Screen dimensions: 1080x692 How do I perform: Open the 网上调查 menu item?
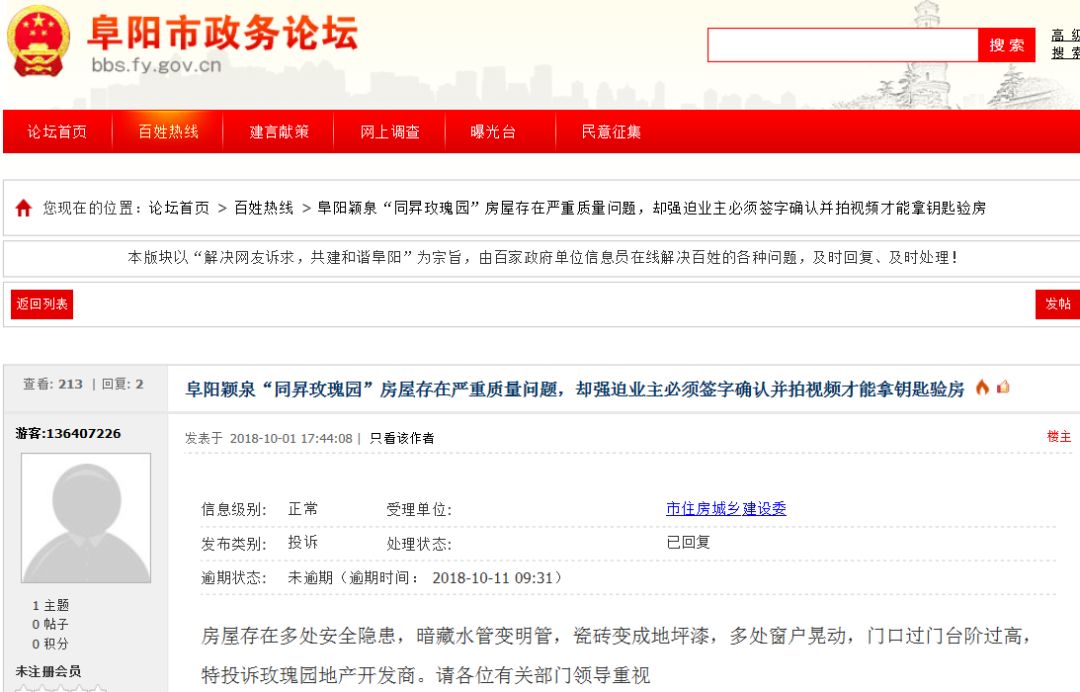point(391,131)
